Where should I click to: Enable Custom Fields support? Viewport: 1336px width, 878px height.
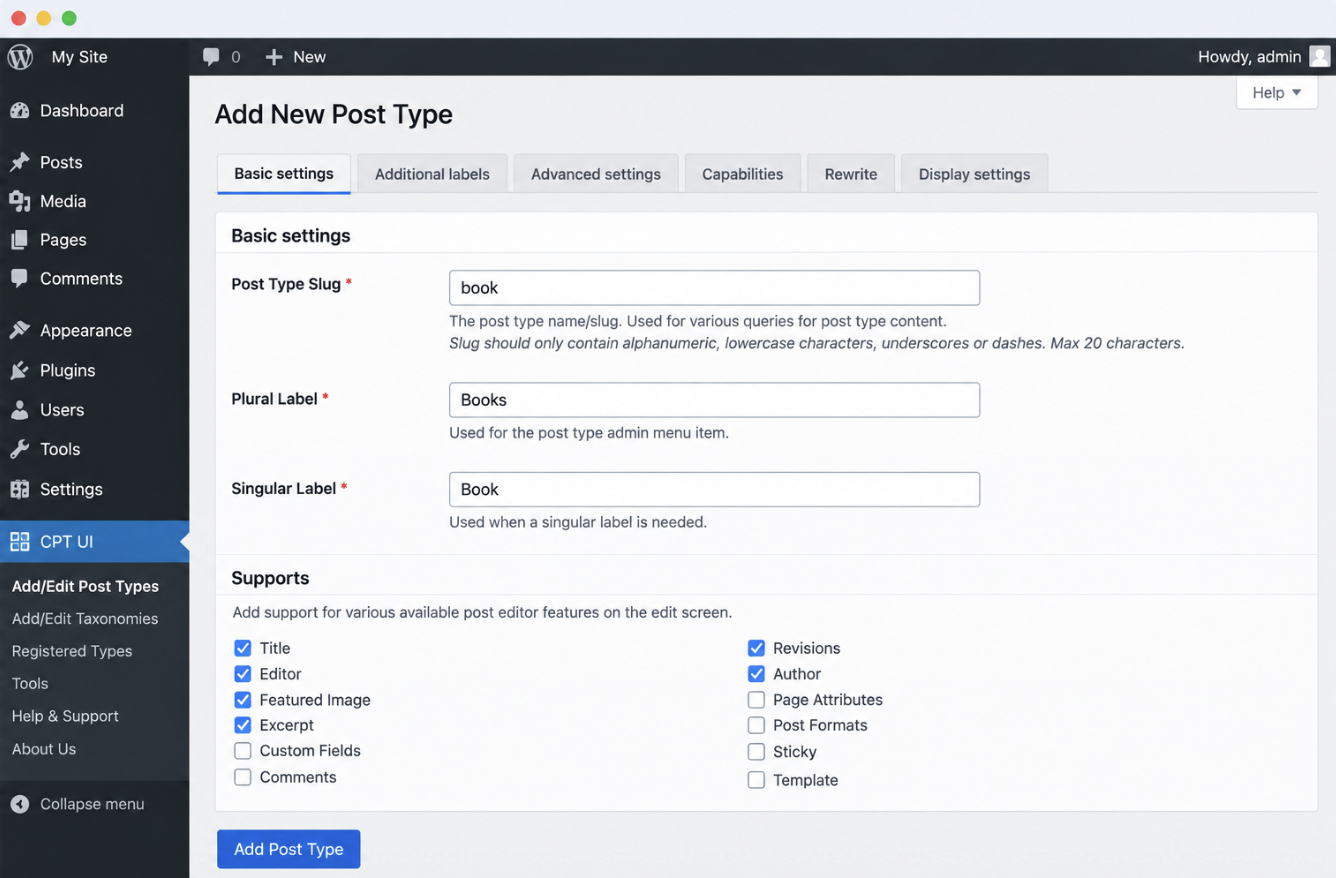click(x=243, y=751)
